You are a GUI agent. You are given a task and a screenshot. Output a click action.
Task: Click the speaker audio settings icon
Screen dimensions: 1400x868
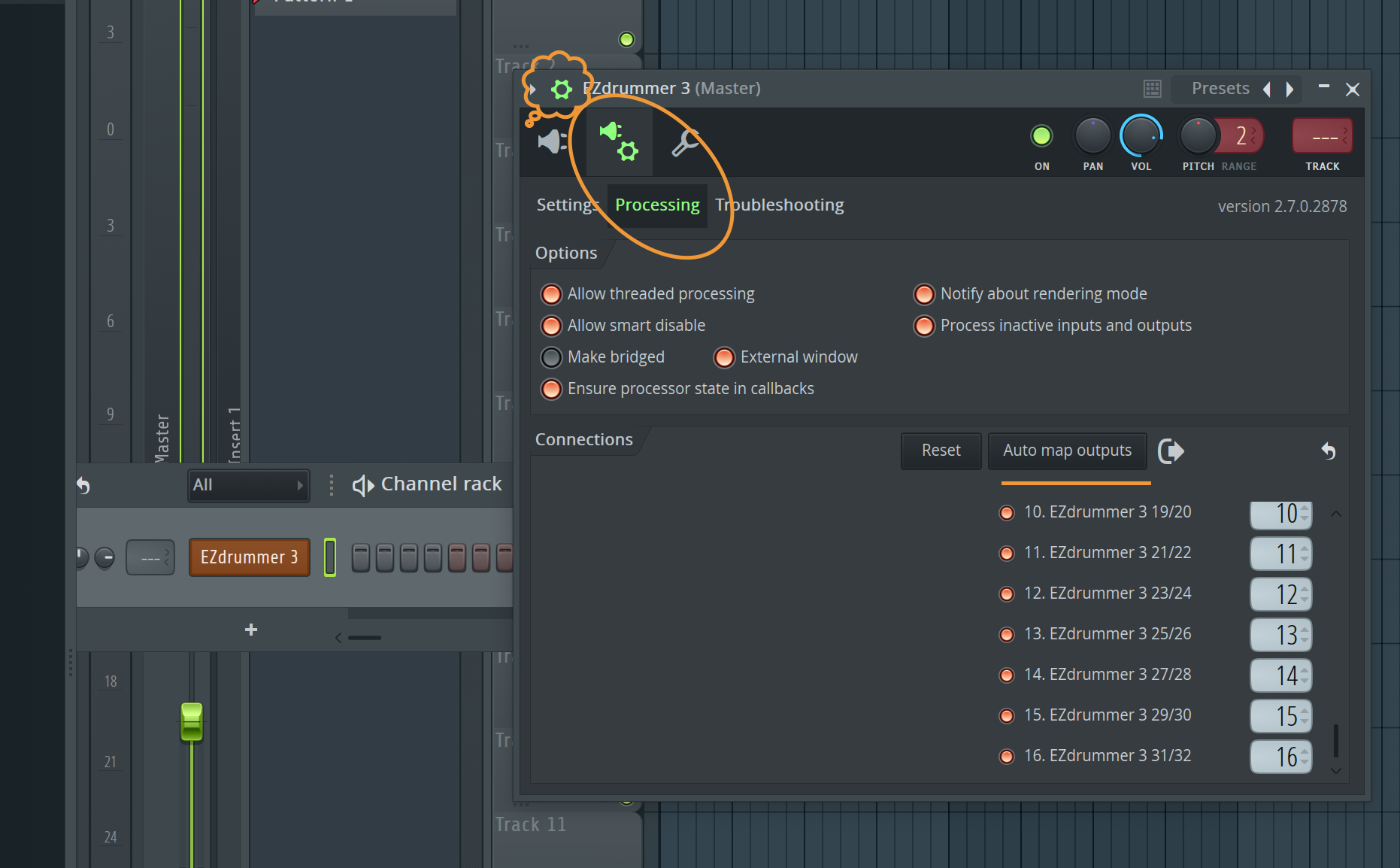553,141
